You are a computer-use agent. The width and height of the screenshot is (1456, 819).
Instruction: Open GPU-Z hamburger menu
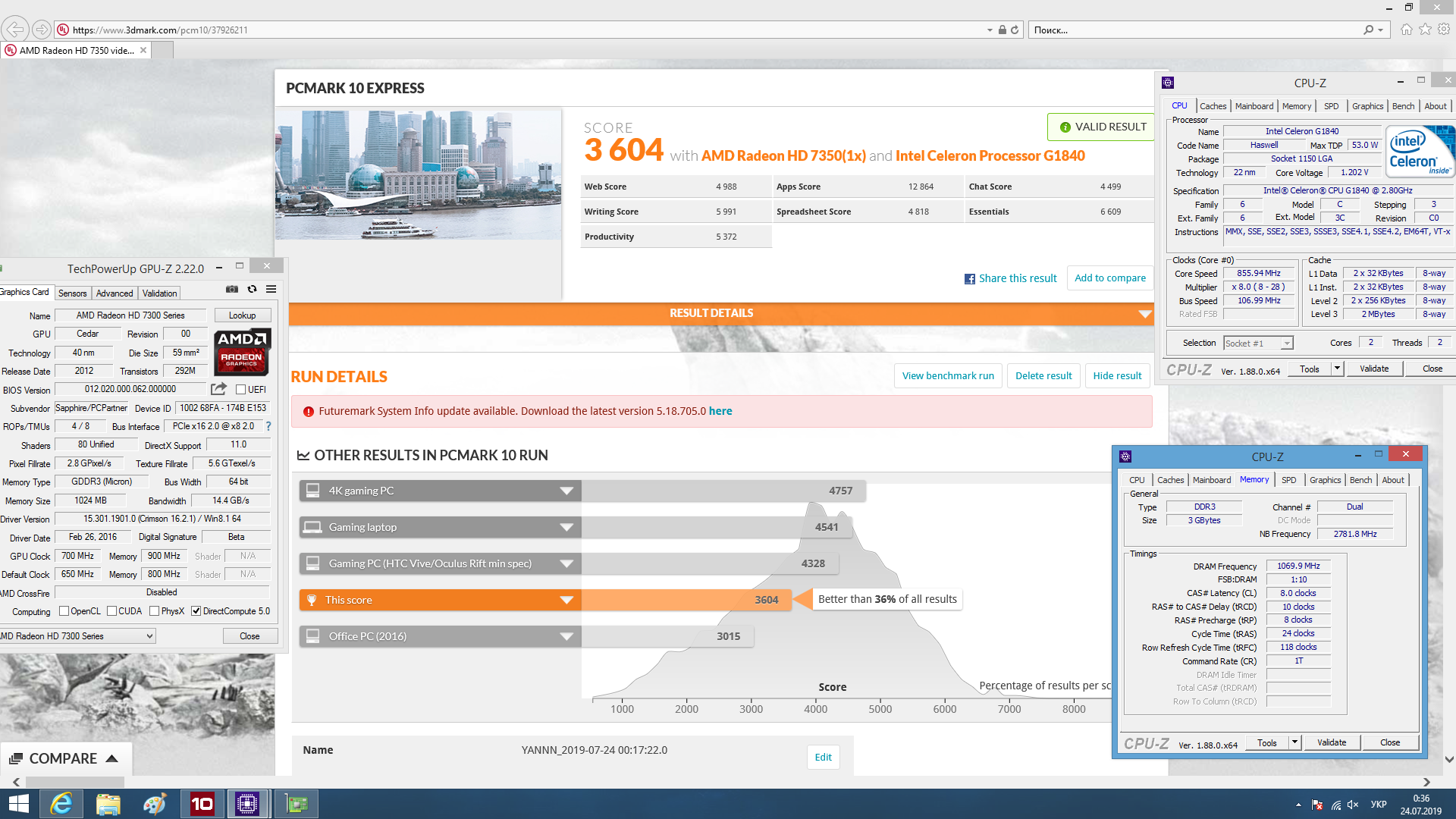[271, 289]
